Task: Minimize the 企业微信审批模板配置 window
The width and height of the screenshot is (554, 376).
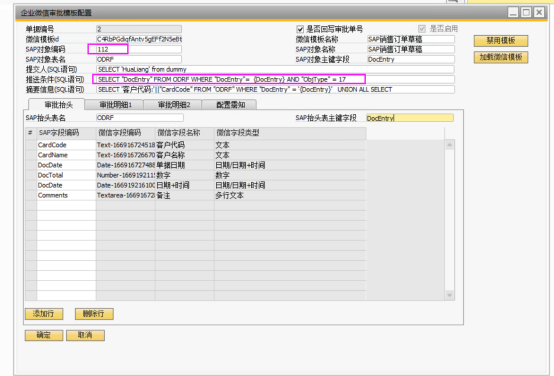Action: coord(513,13)
